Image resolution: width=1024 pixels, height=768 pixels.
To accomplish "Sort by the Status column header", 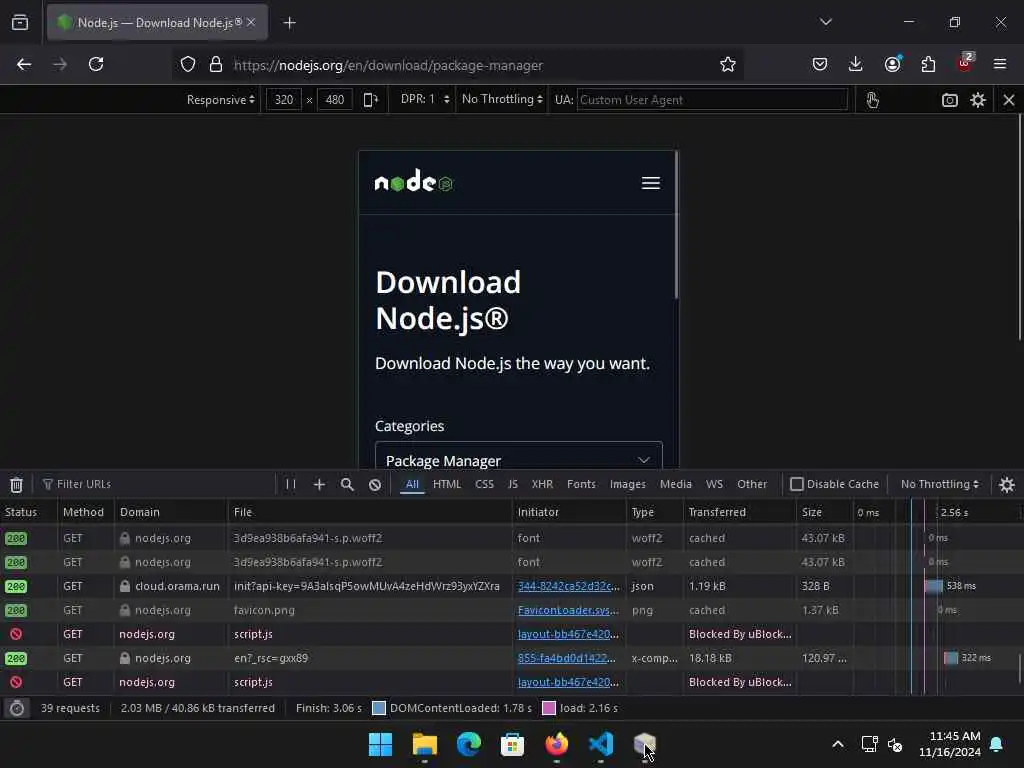I will coord(29,512).
